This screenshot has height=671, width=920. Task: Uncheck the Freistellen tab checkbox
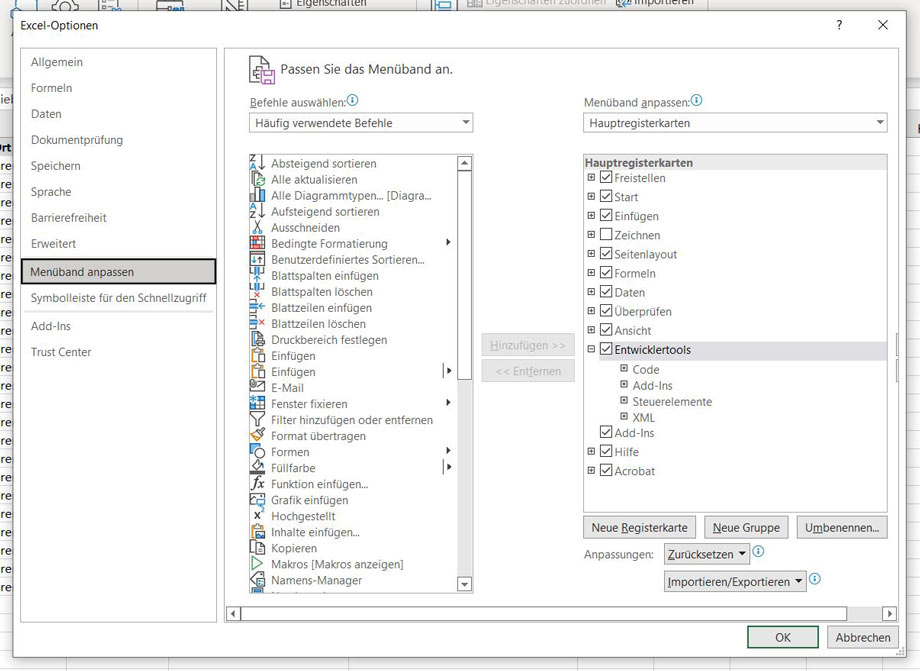coord(606,178)
